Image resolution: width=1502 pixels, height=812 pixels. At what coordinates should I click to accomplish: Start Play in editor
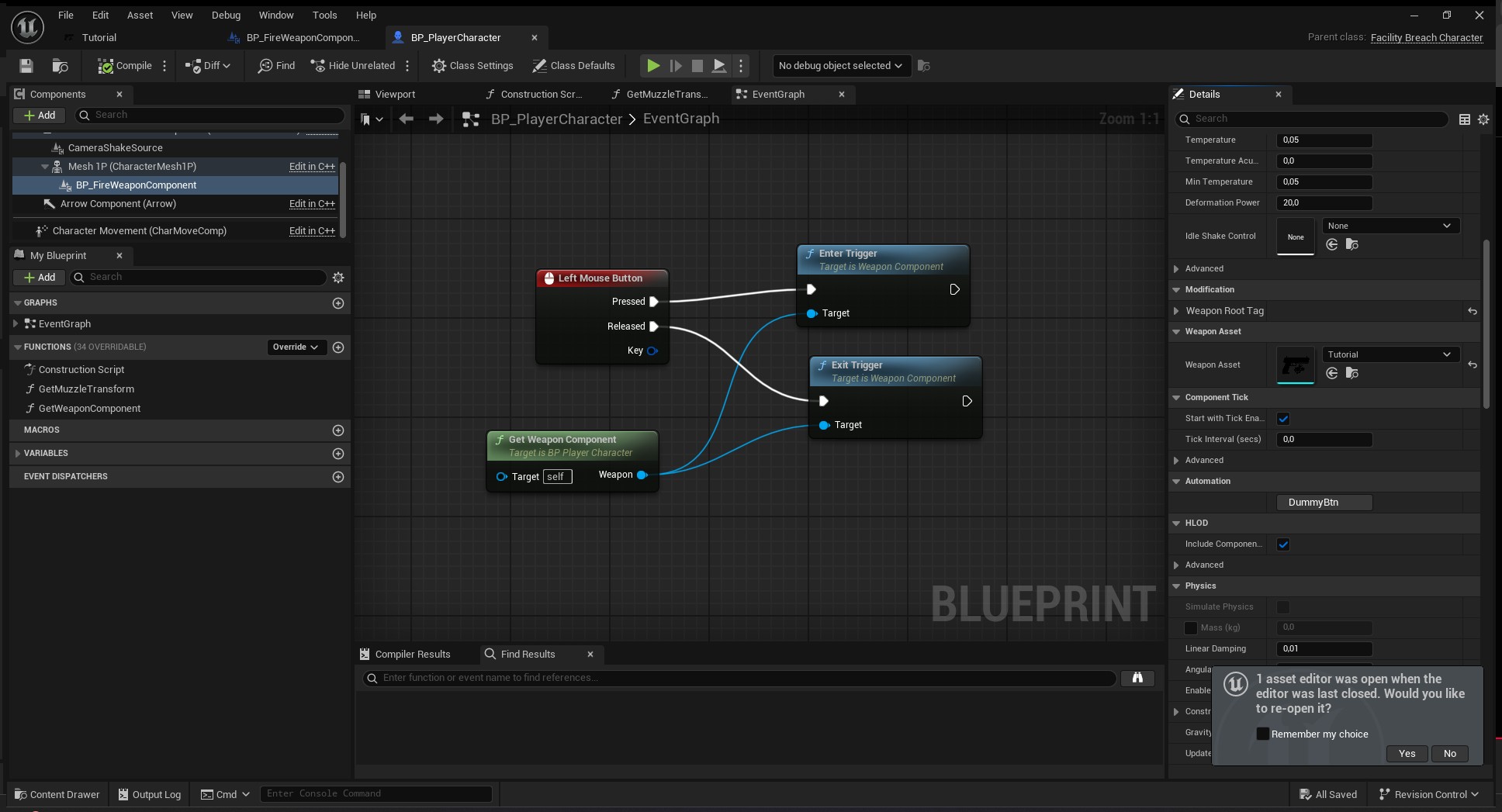(653, 66)
